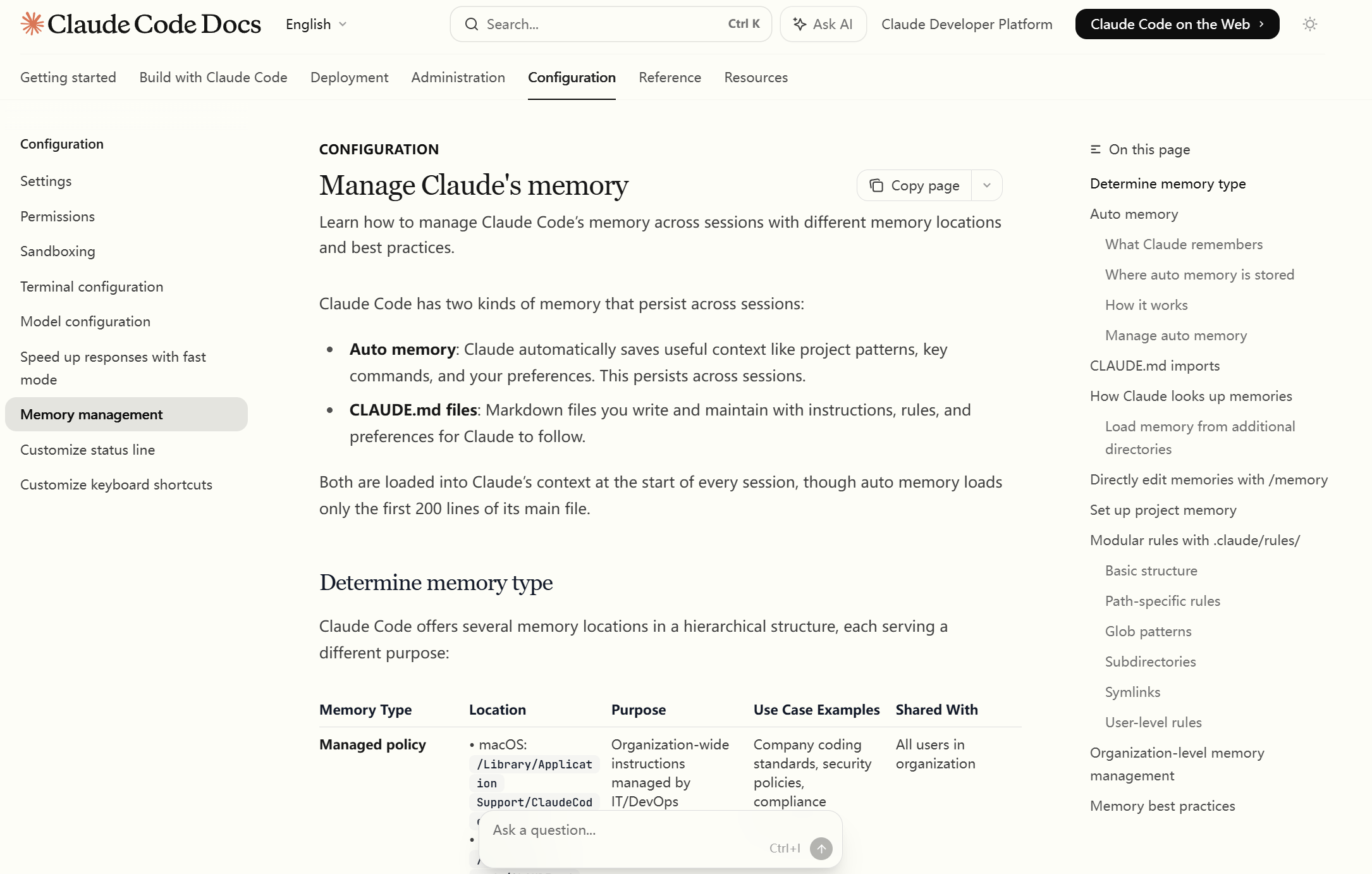Jump to the CLAUDE.md imports section
This screenshot has height=874, width=1372.
[1155, 366]
